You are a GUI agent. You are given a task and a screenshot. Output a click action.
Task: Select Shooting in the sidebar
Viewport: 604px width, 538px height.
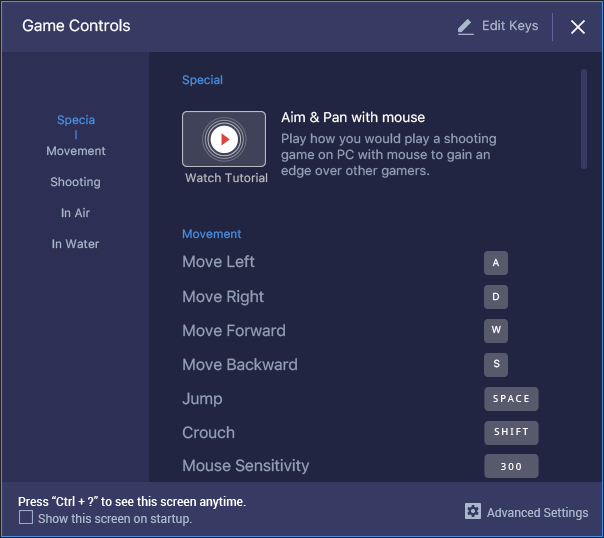(76, 182)
